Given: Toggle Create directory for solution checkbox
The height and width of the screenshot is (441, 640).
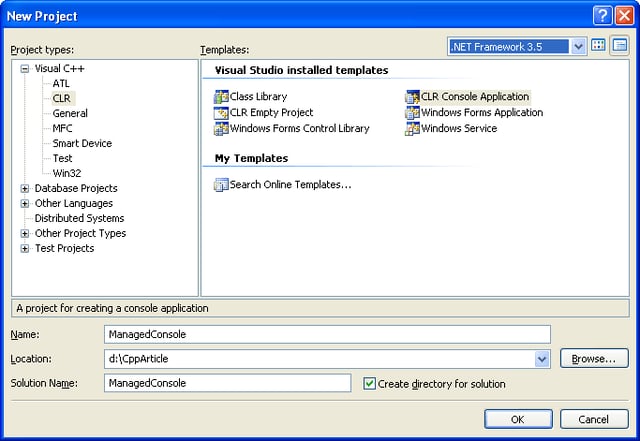Looking at the screenshot, I should (369, 383).
